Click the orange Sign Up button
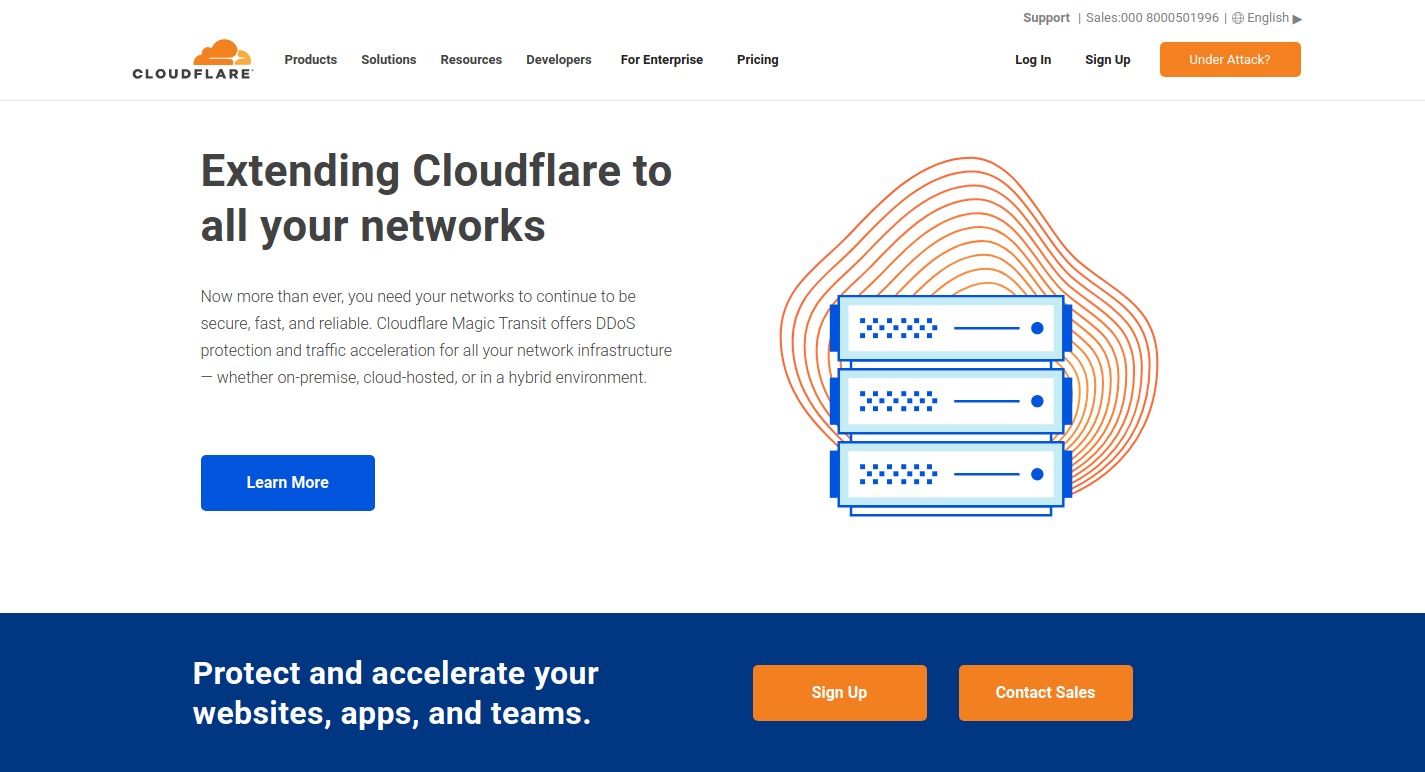This screenshot has height=772, width=1425. point(840,693)
